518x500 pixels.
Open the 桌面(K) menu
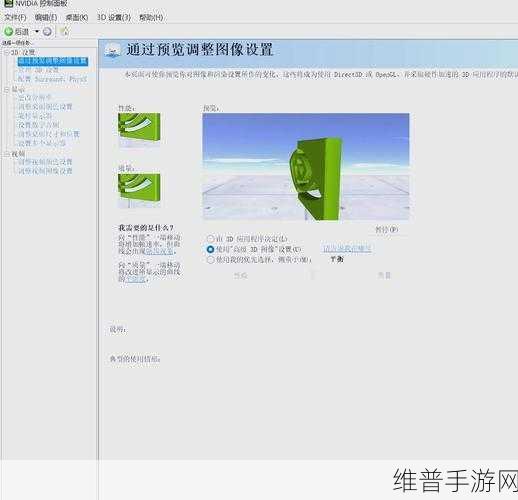pyautogui.click(x=77, y=17)
